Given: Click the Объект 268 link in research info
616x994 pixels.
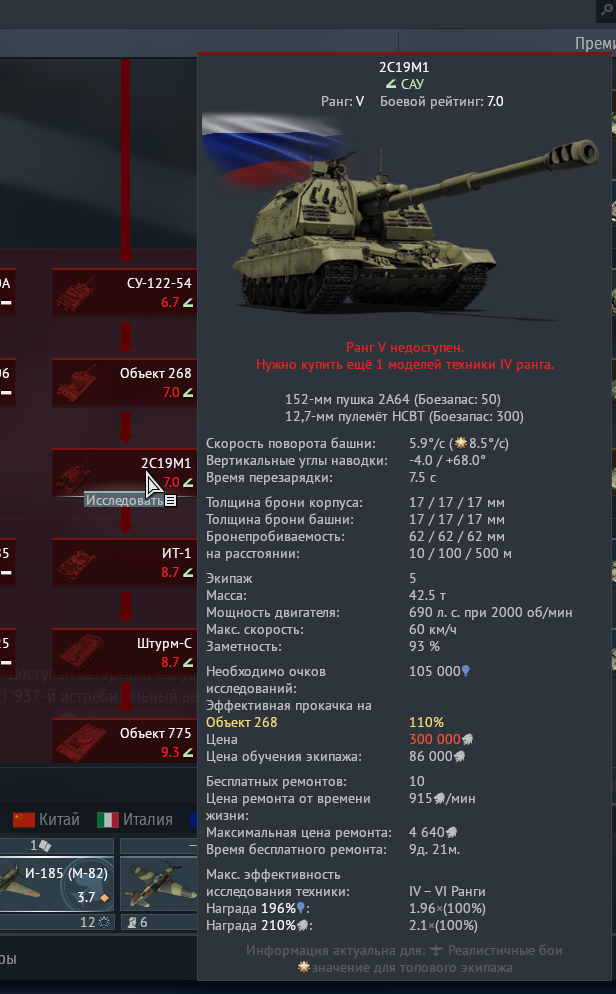Looking at the screenshot, I should pyautogui.click(x=241, y=722).
